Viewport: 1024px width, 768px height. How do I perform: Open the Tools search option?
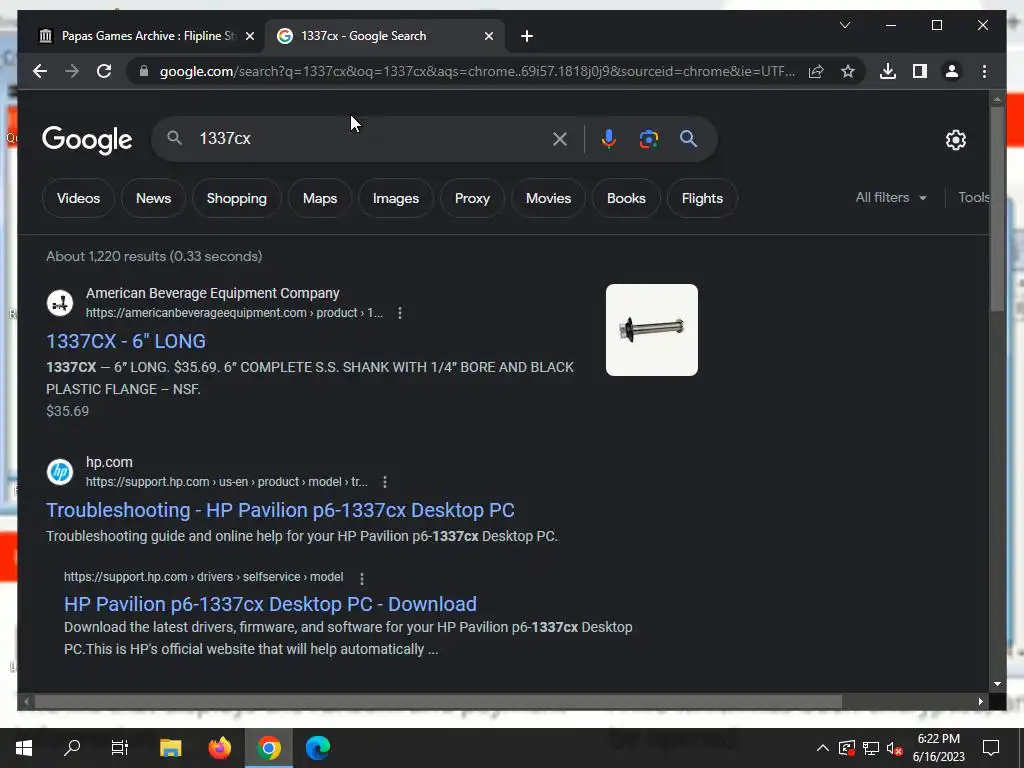[x=973, y=197]
